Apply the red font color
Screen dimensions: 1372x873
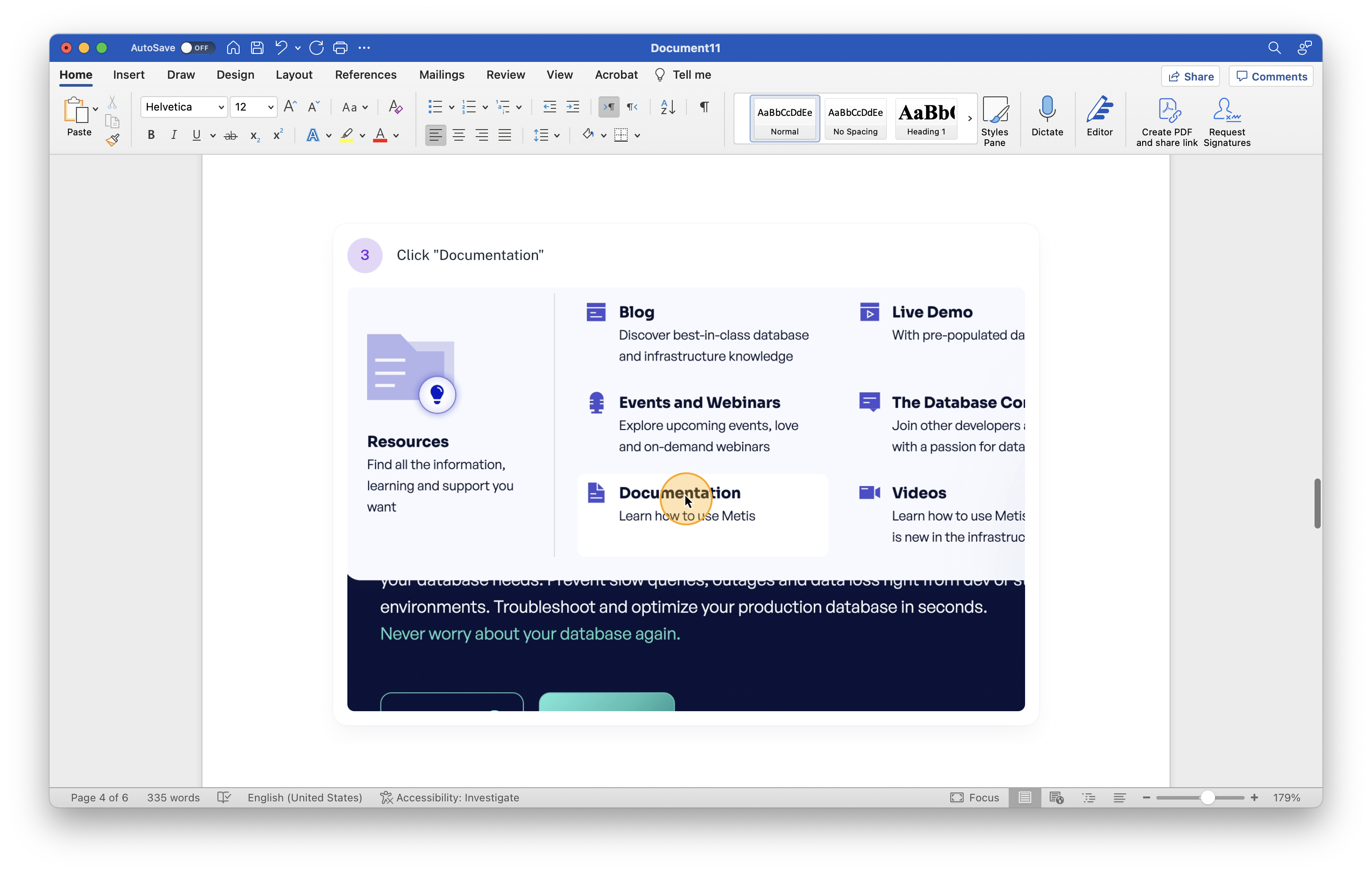(x=380, y=135)
